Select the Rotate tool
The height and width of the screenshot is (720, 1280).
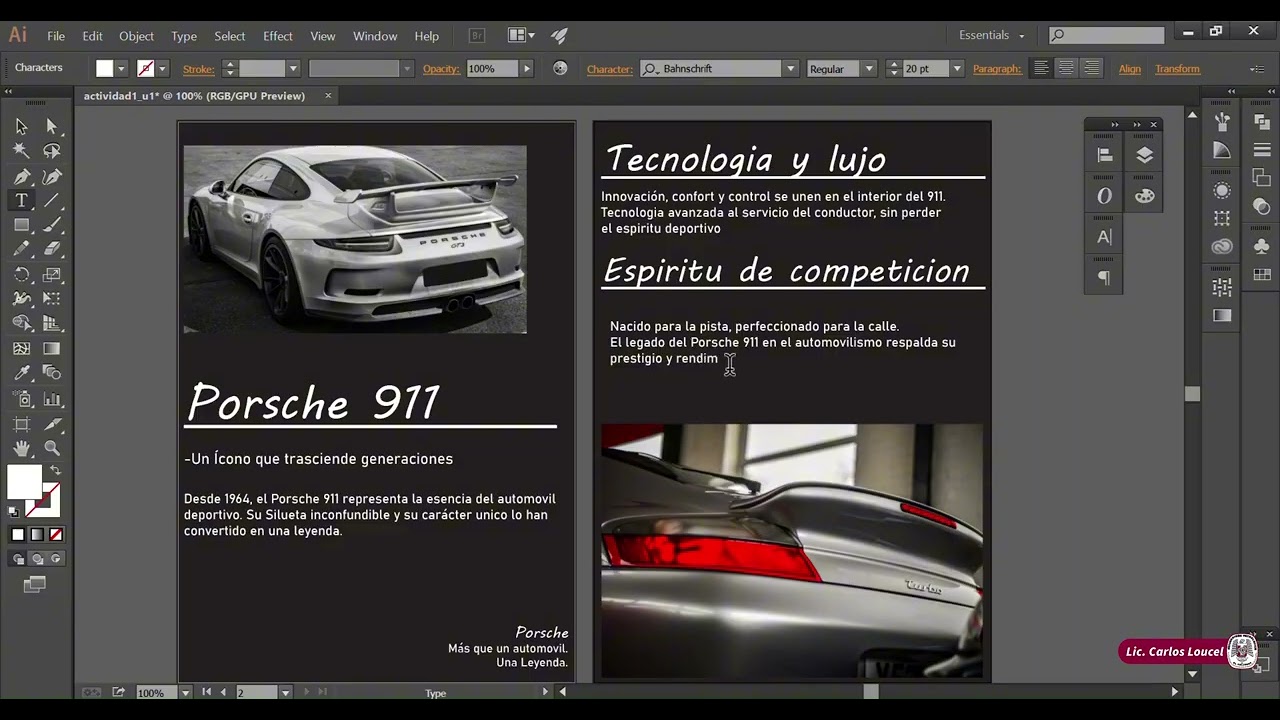click(21, 274)
